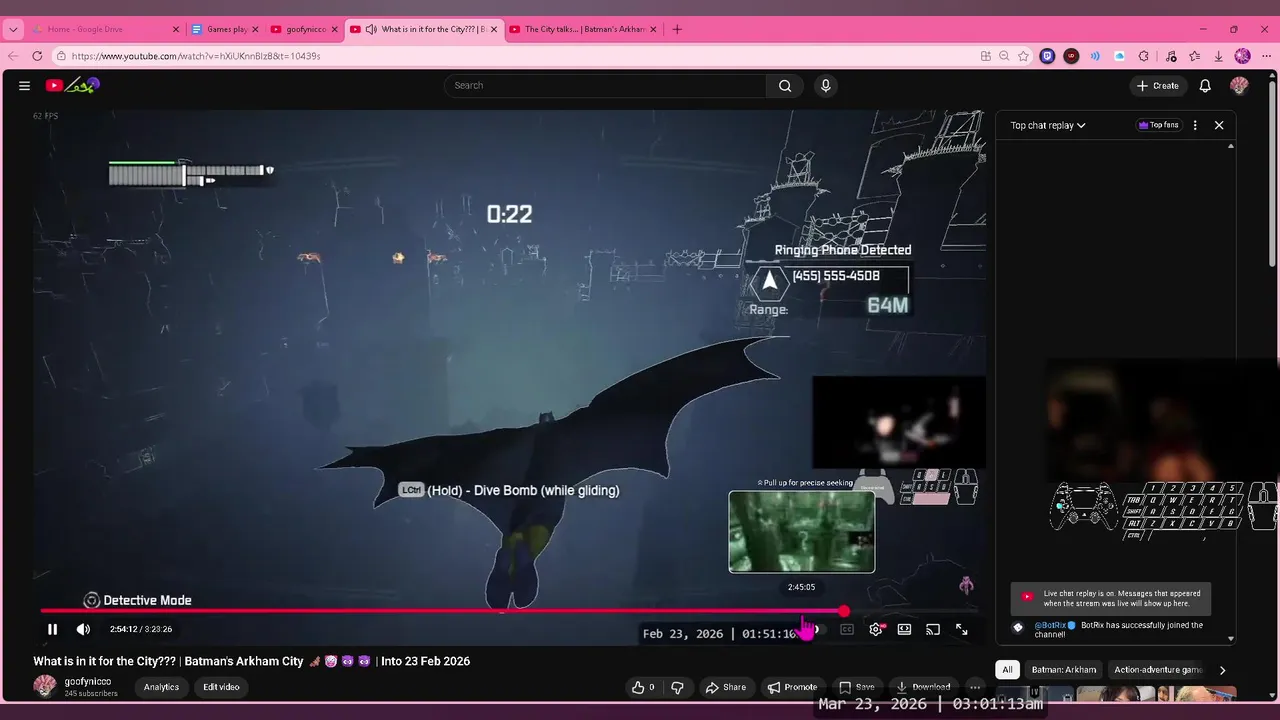Open browser downloads
The width and height of the screenshot is (1280, 720).
[1218, 56]
